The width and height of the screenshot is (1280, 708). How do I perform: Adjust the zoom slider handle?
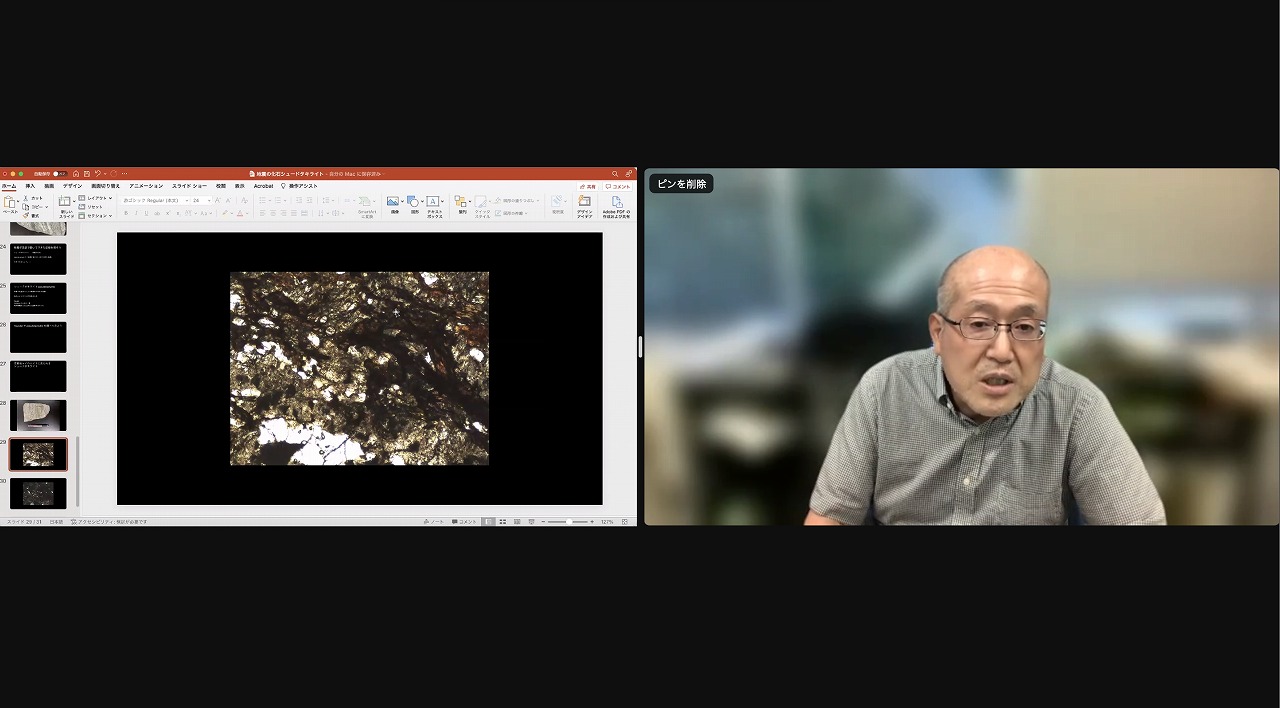567,522
